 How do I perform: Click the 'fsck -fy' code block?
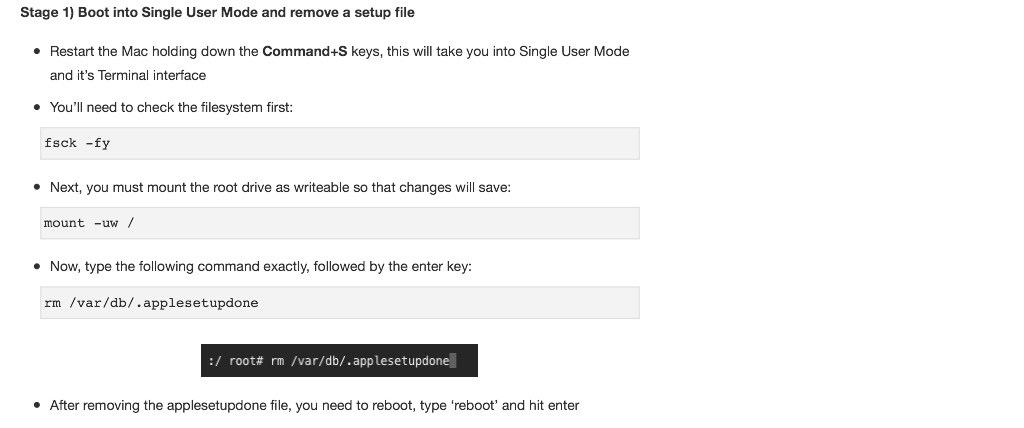point(340,143)
